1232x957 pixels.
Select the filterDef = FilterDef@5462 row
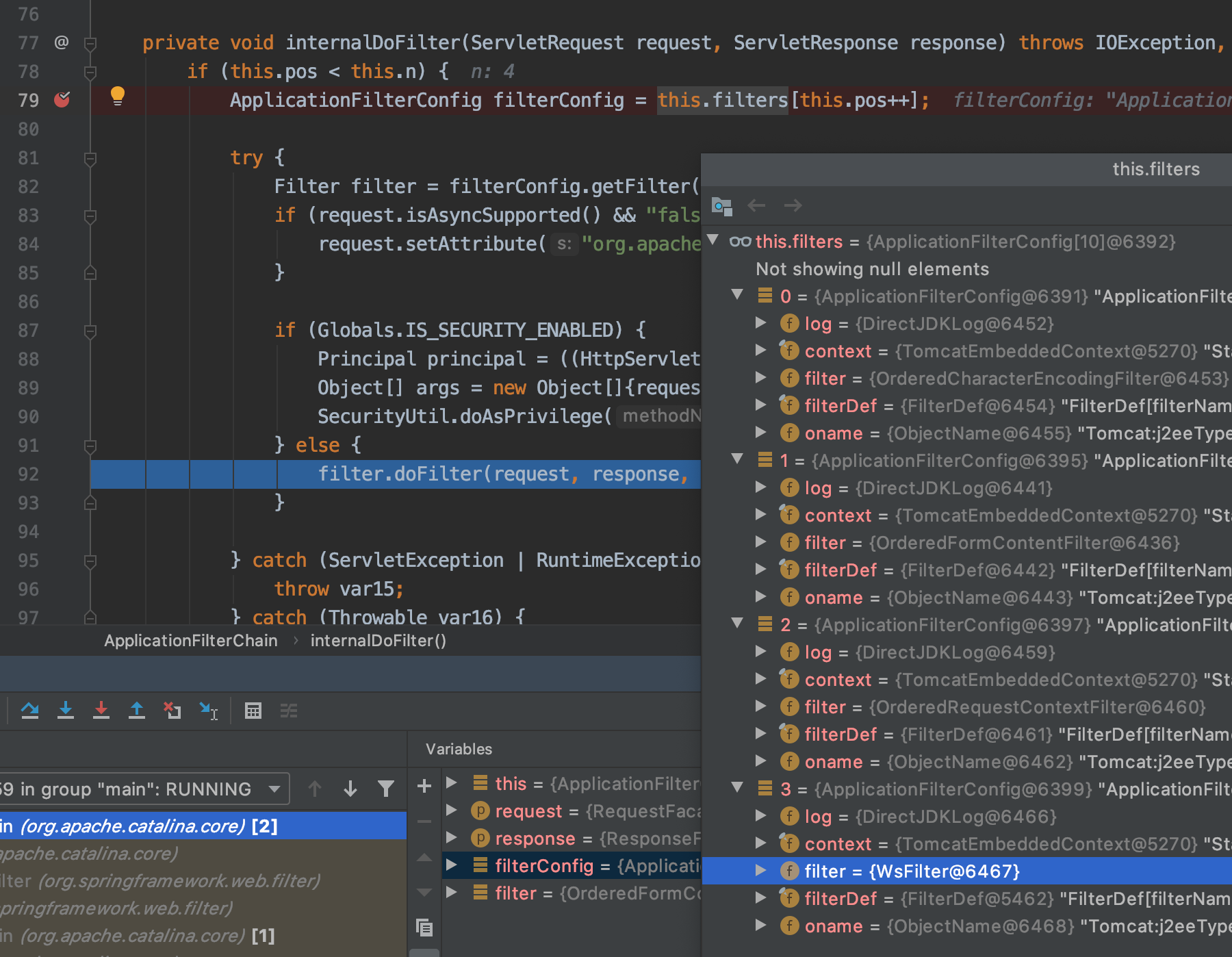(967, 899)
